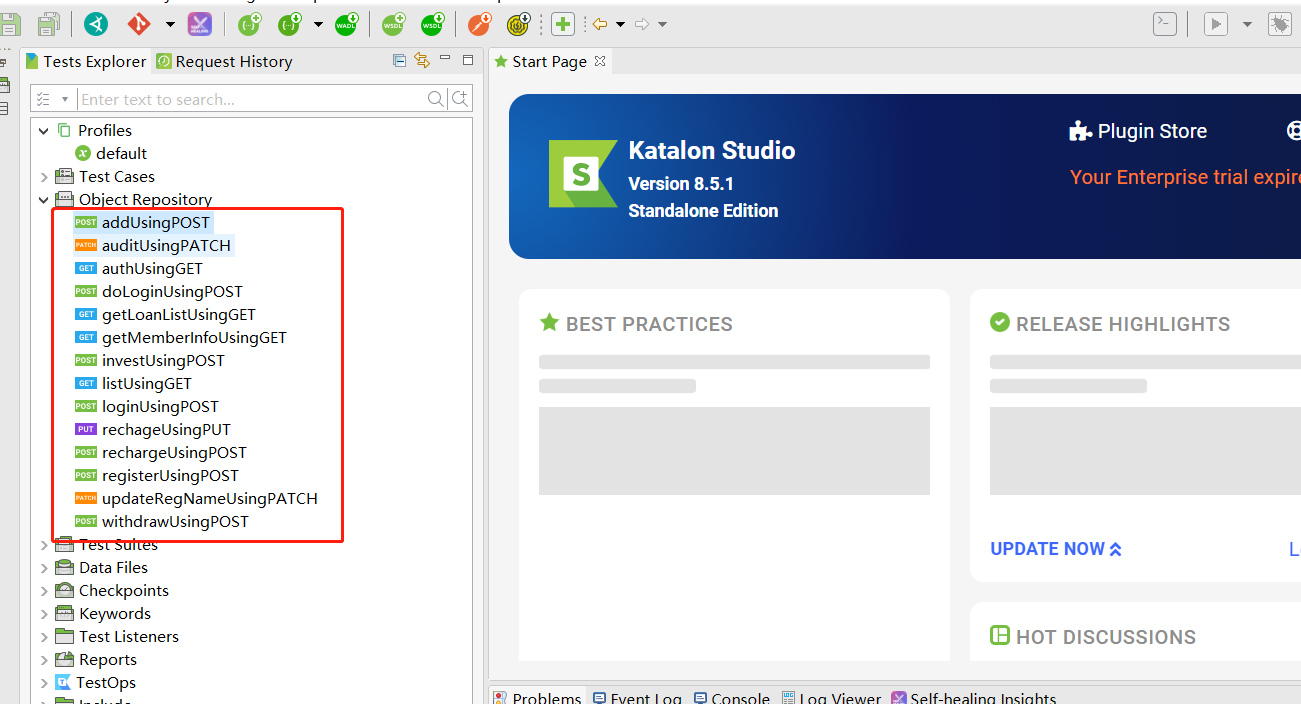
Task: Click the Collapse All icon in Tests Explorer
Action: coord(400,61)
